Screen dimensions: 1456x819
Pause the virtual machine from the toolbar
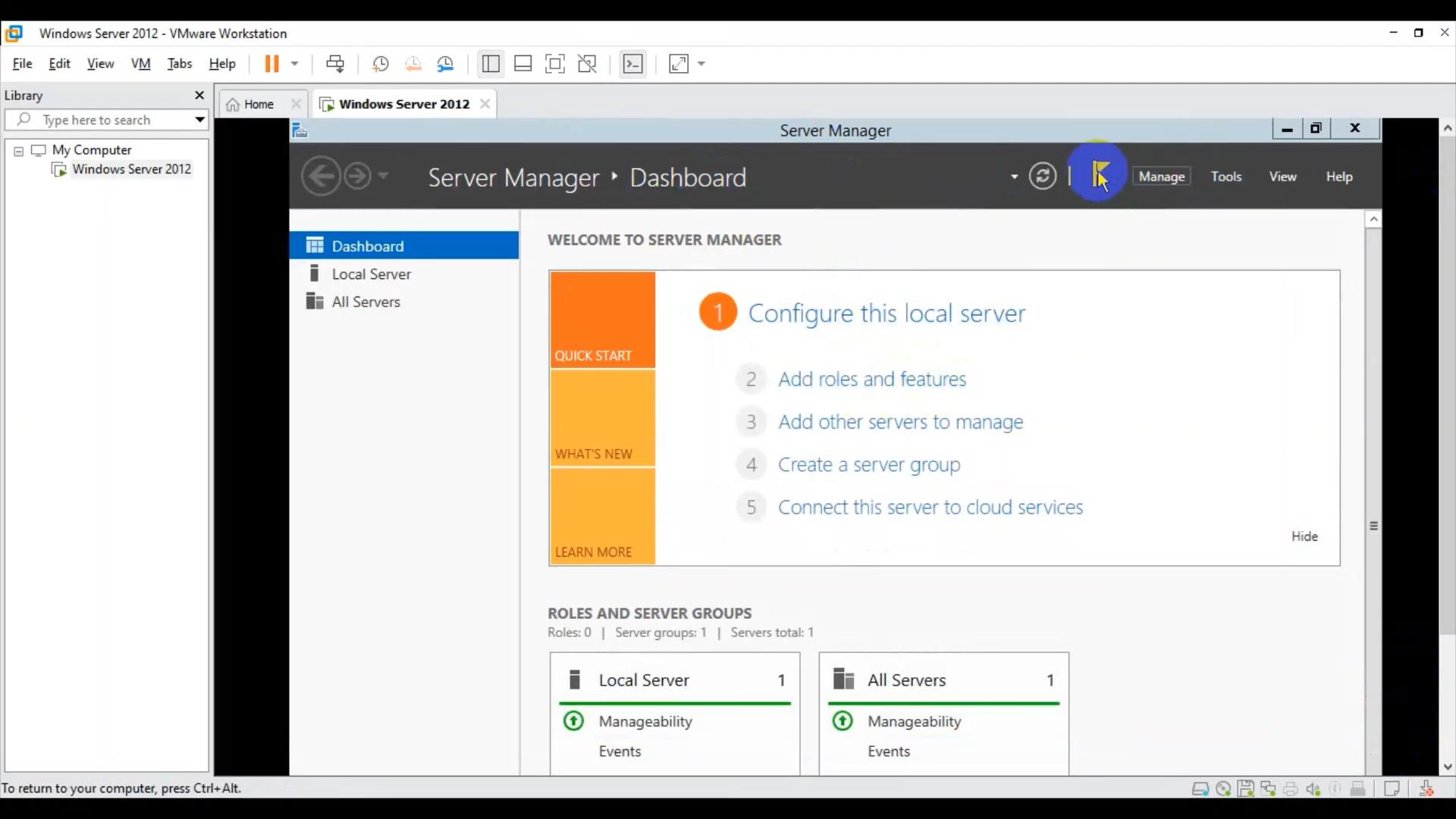pos(271,64)
